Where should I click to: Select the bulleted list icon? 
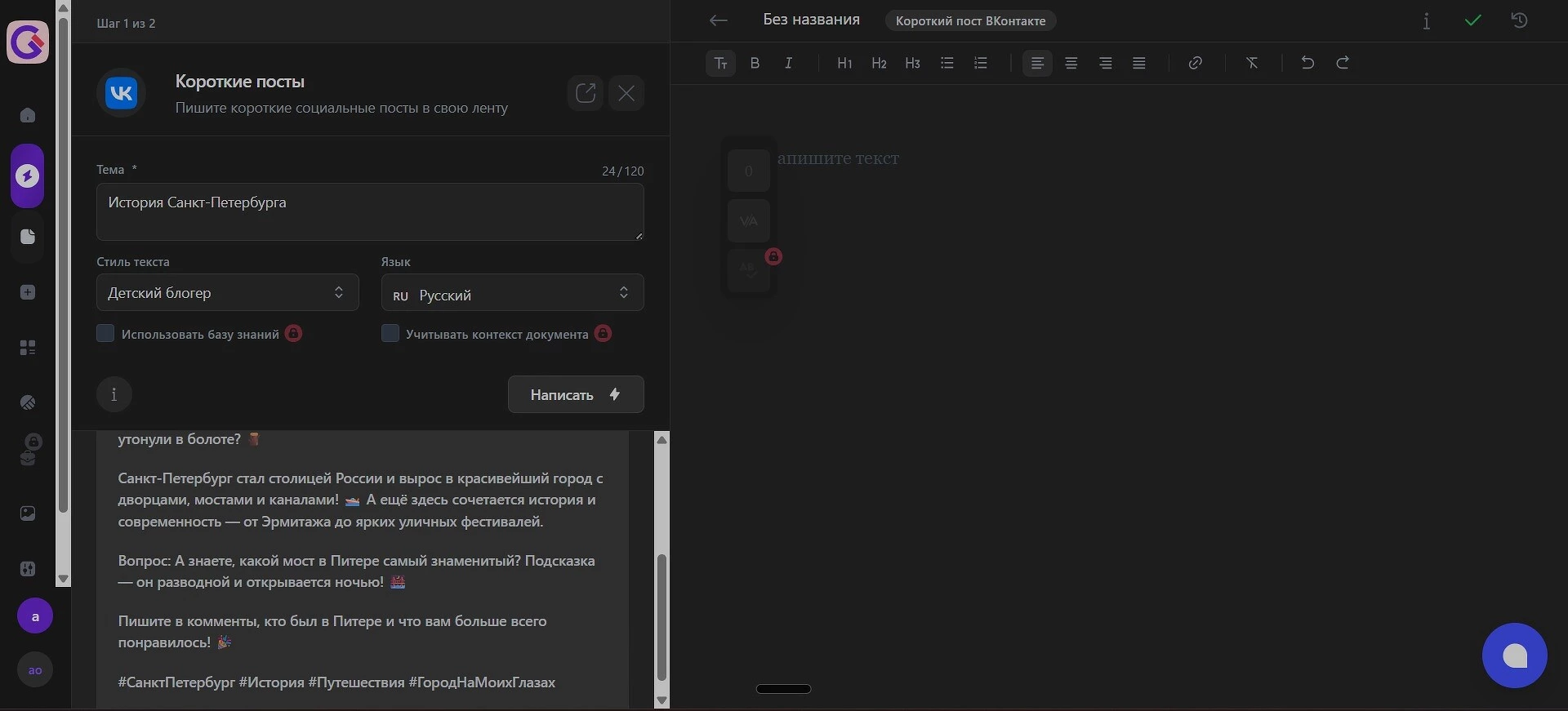pyautogui.click(x=947, y=63)
